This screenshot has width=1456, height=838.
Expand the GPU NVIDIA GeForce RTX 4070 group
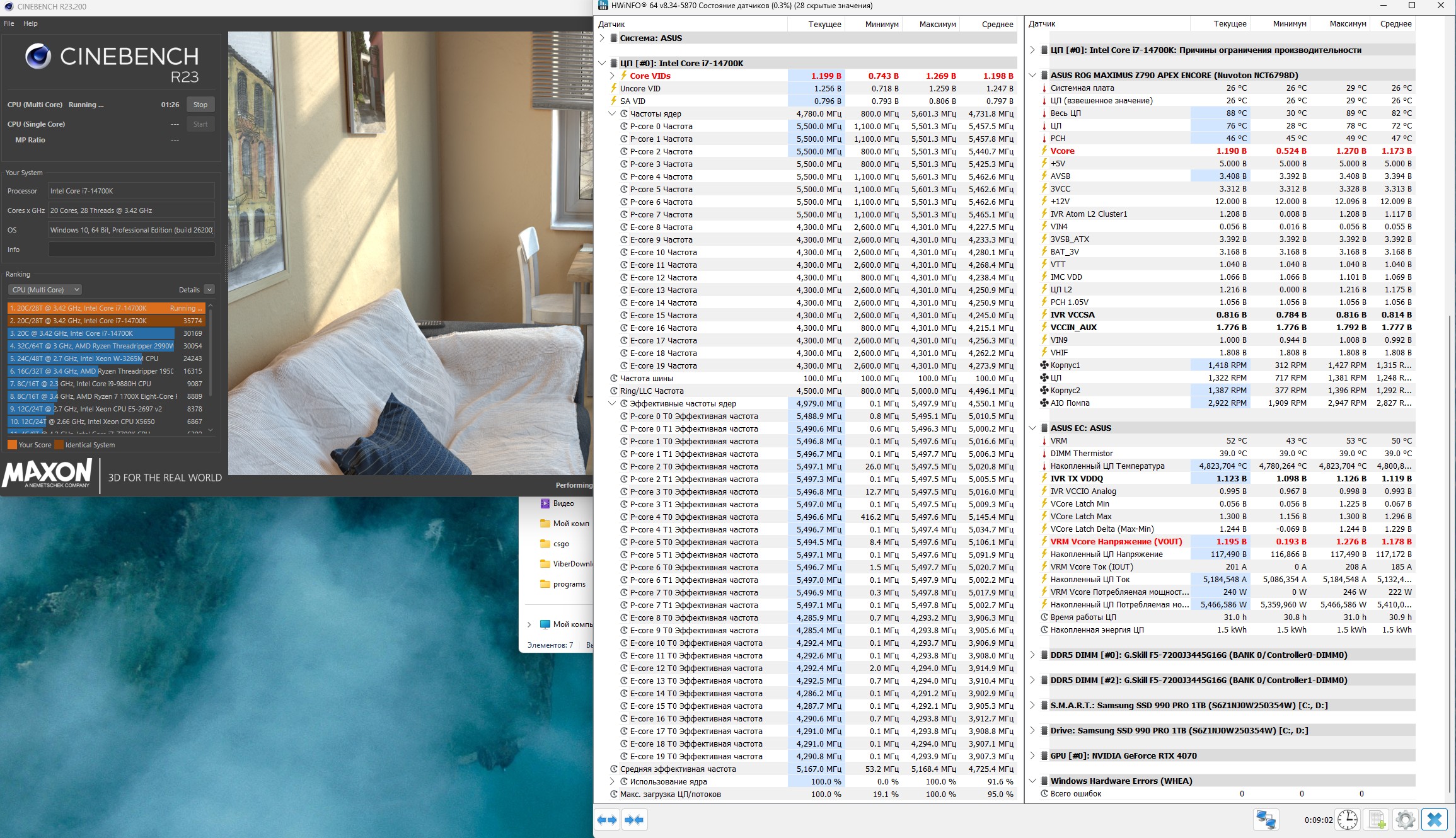pos(1032,755)
